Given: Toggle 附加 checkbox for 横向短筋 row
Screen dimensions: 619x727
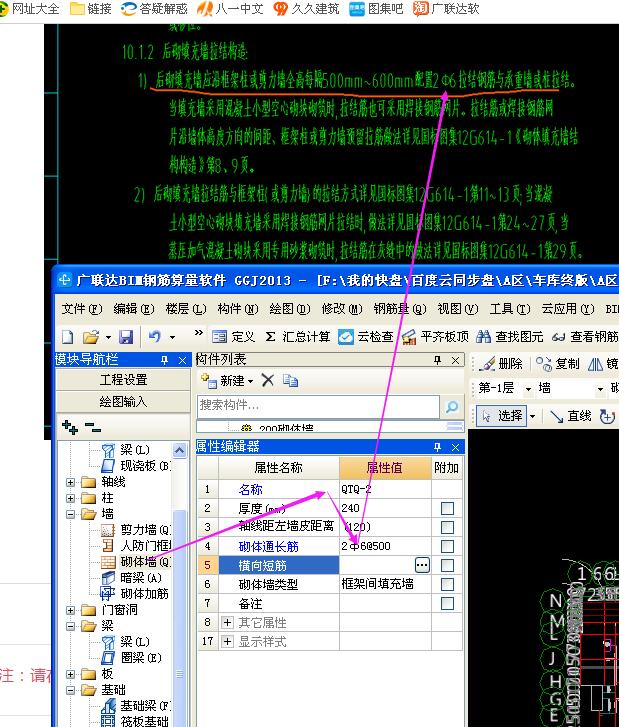Looking at the screenshot, I should (447, 565).
